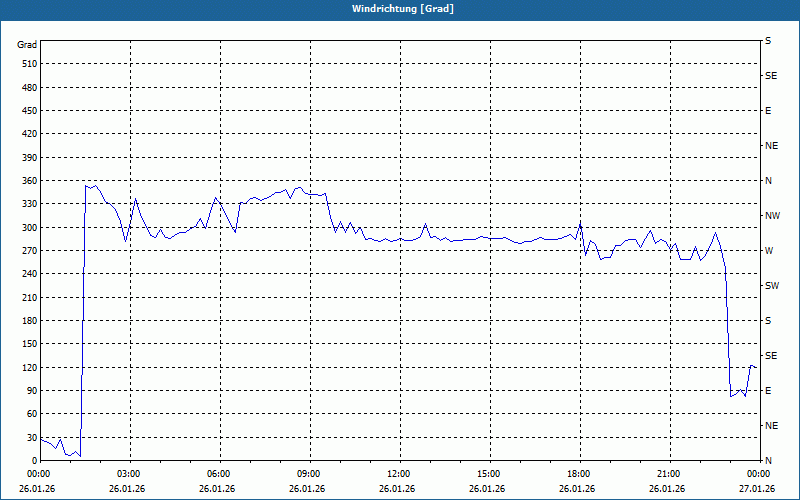This screenshot has height=500, width=800.
Task: Click the 360 y-axis tick label
Action: (x=30, y=181)
